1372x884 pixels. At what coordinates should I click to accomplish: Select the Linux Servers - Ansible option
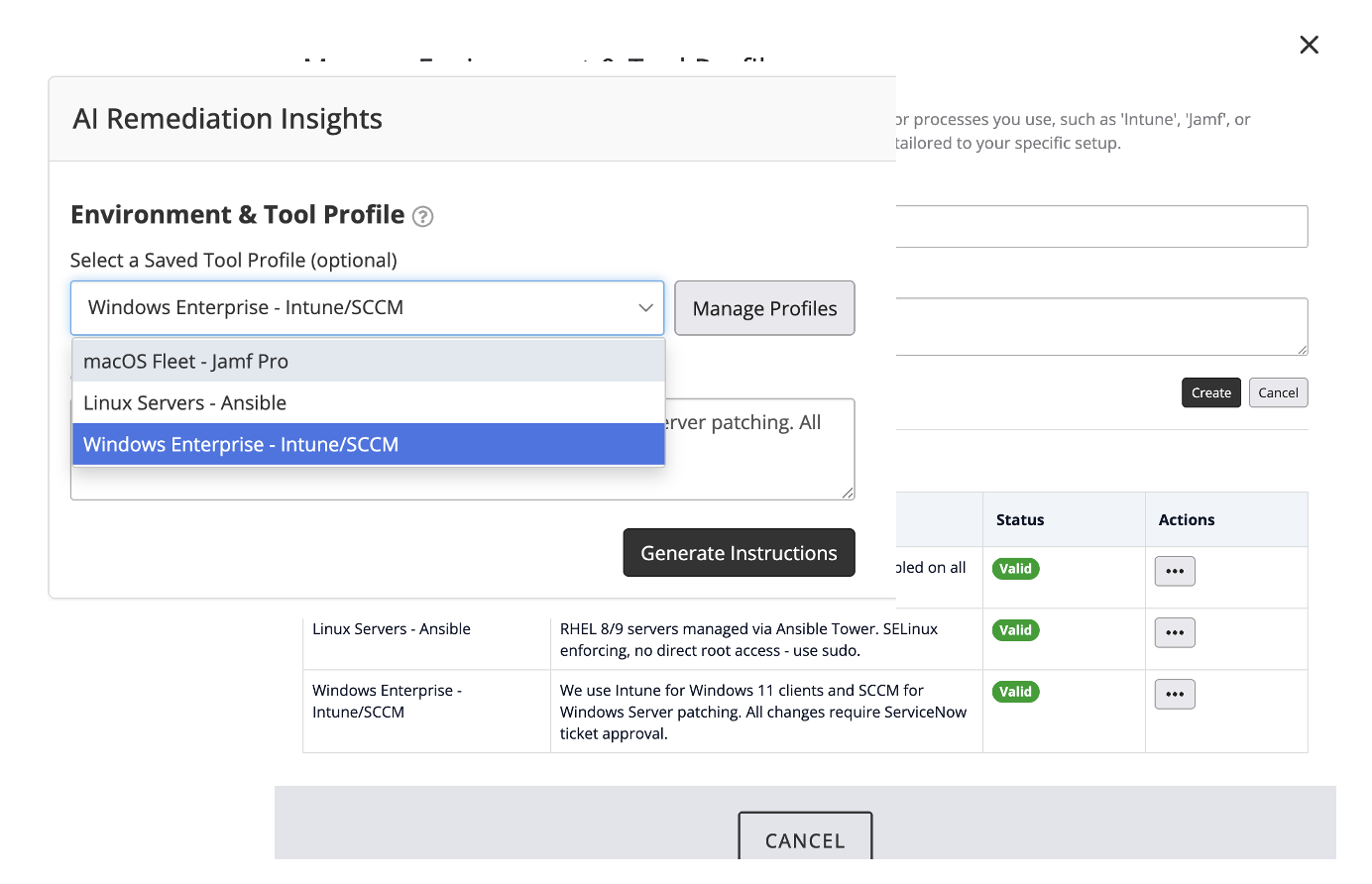pyautogui.click(x=367, y=403)
